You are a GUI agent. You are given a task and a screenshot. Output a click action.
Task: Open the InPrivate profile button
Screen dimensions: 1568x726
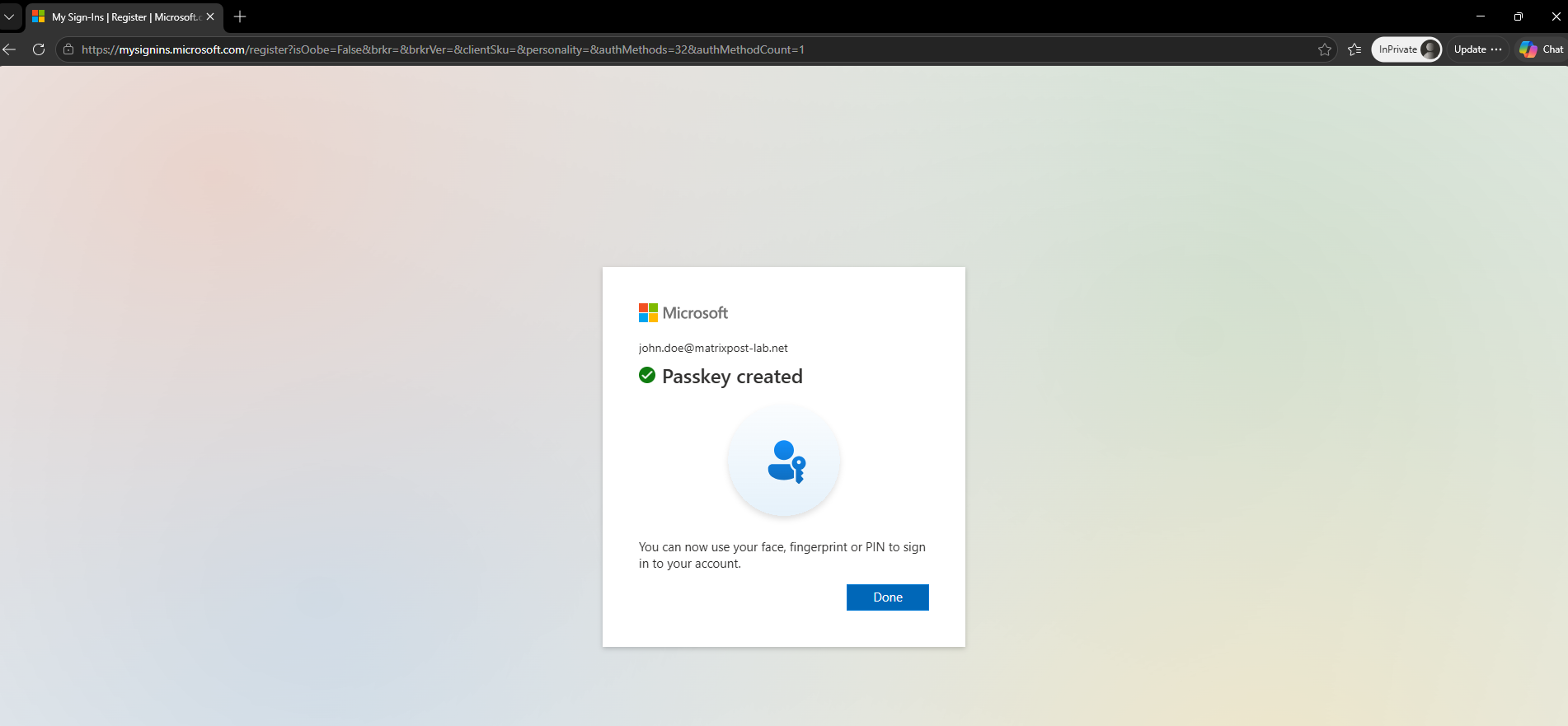pyautogui.click(x=1406, y=49)
